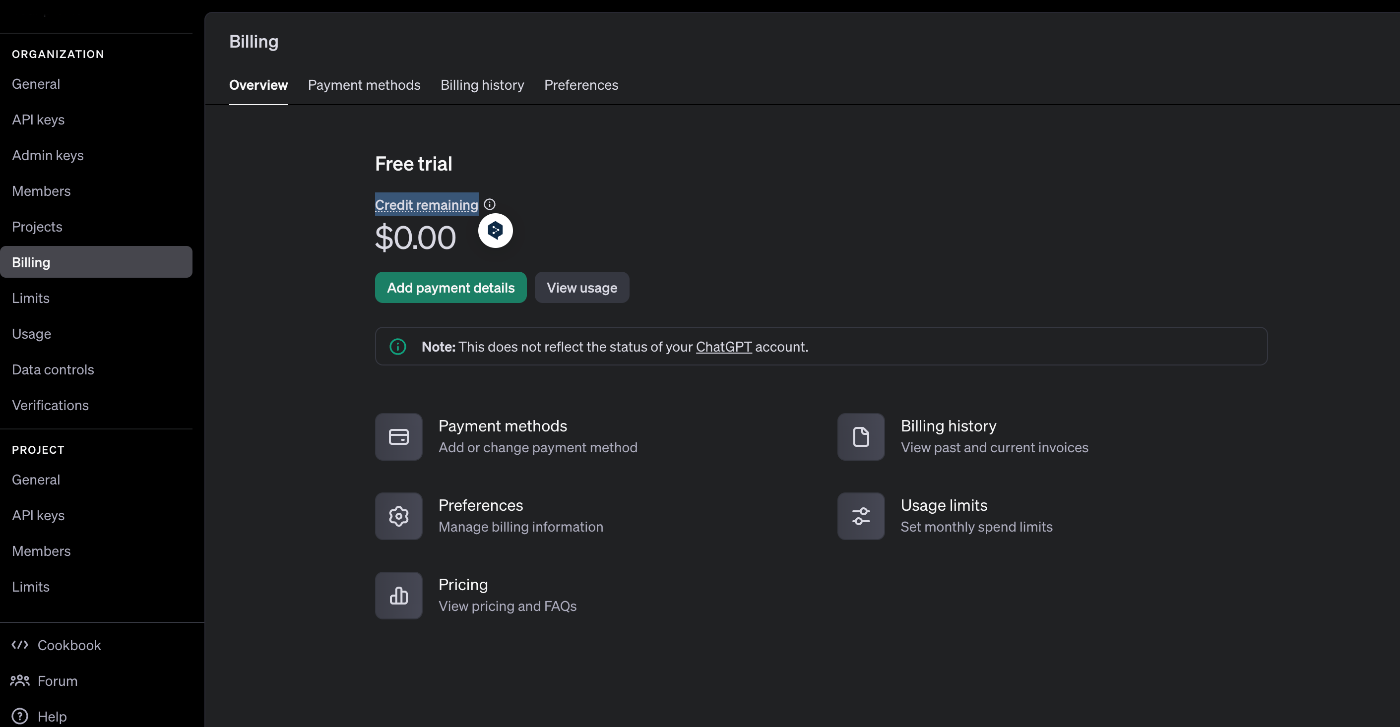Viewport: 1400px width, 727px height.
Task: Click the Billing history document icon
Action: tap(861, 437)
